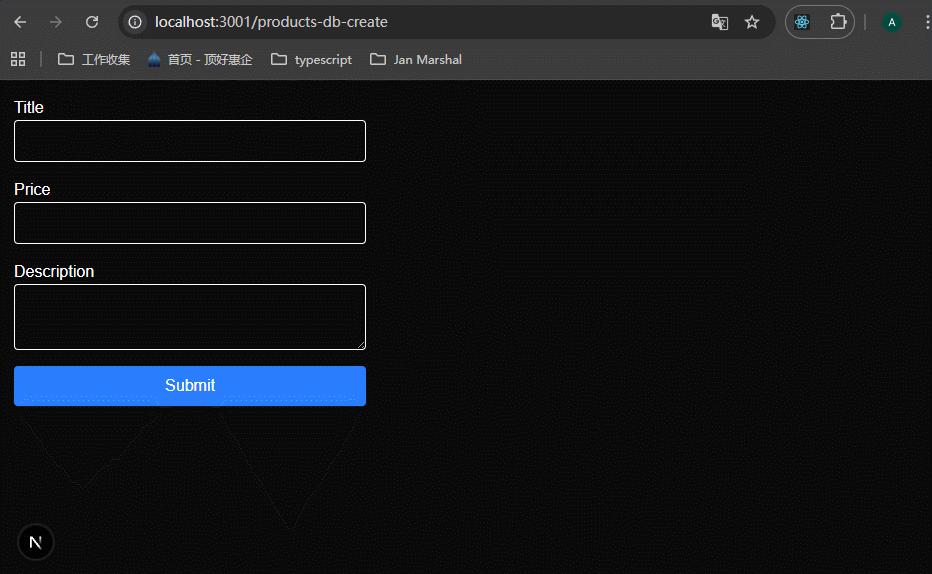Click into the Description textarea
The image size is (932, 574).
pyautogui.click(x=190, y=317)
